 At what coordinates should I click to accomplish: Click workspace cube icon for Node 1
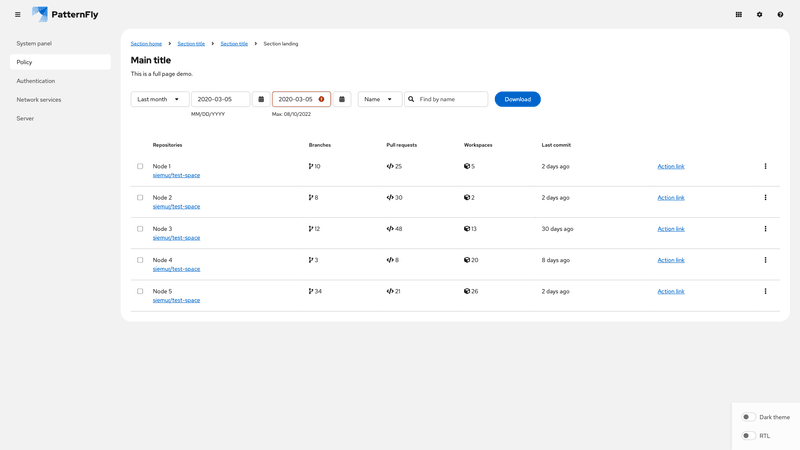point(467,166)
